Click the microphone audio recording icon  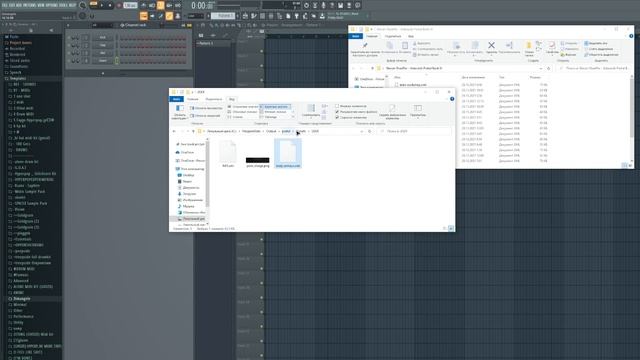coord(323,5)
